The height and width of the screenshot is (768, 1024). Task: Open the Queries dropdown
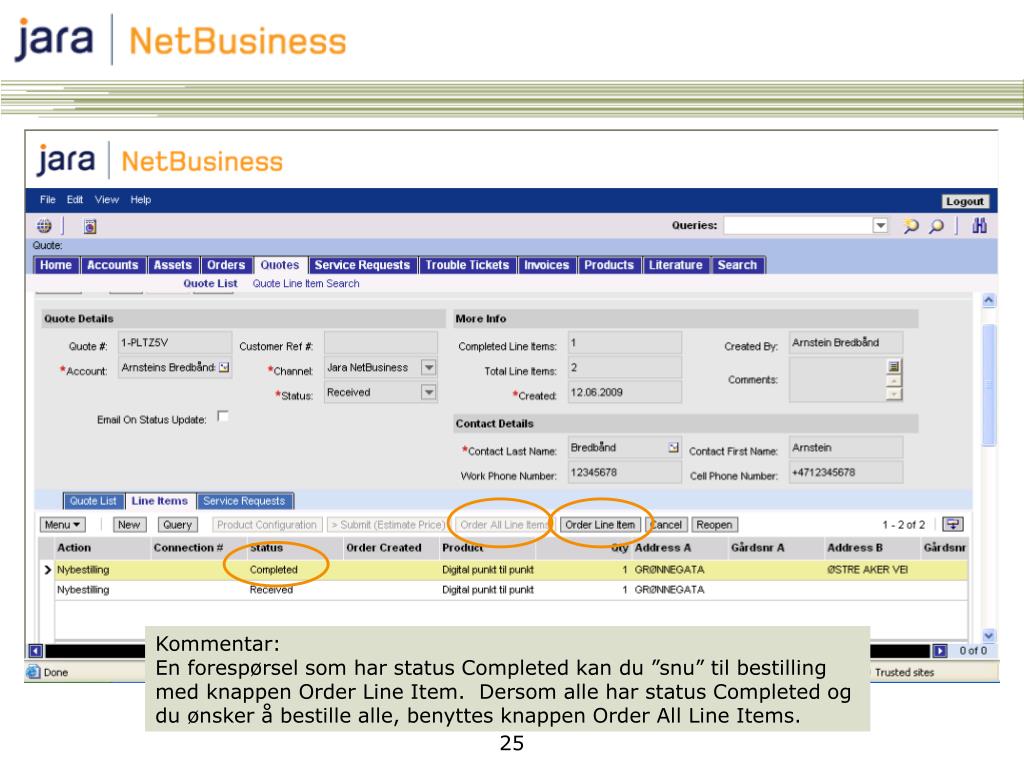point(880,225)
